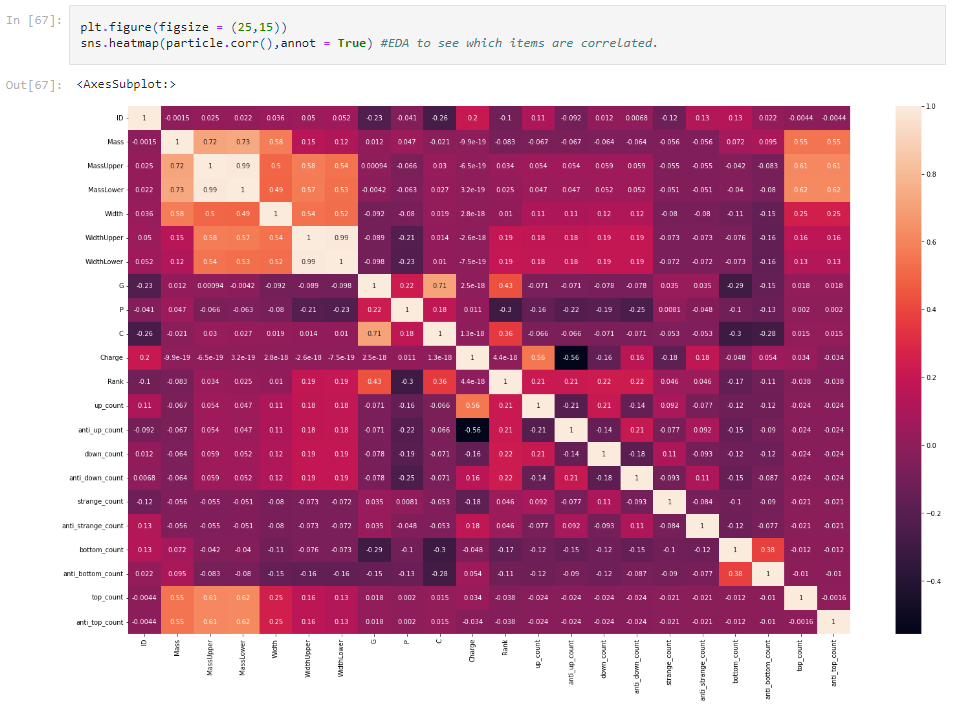This screenshot has width=959, height=719.
Task: Click the 0.38 cell in bottom_count row
Action: (x=768, y=549)
